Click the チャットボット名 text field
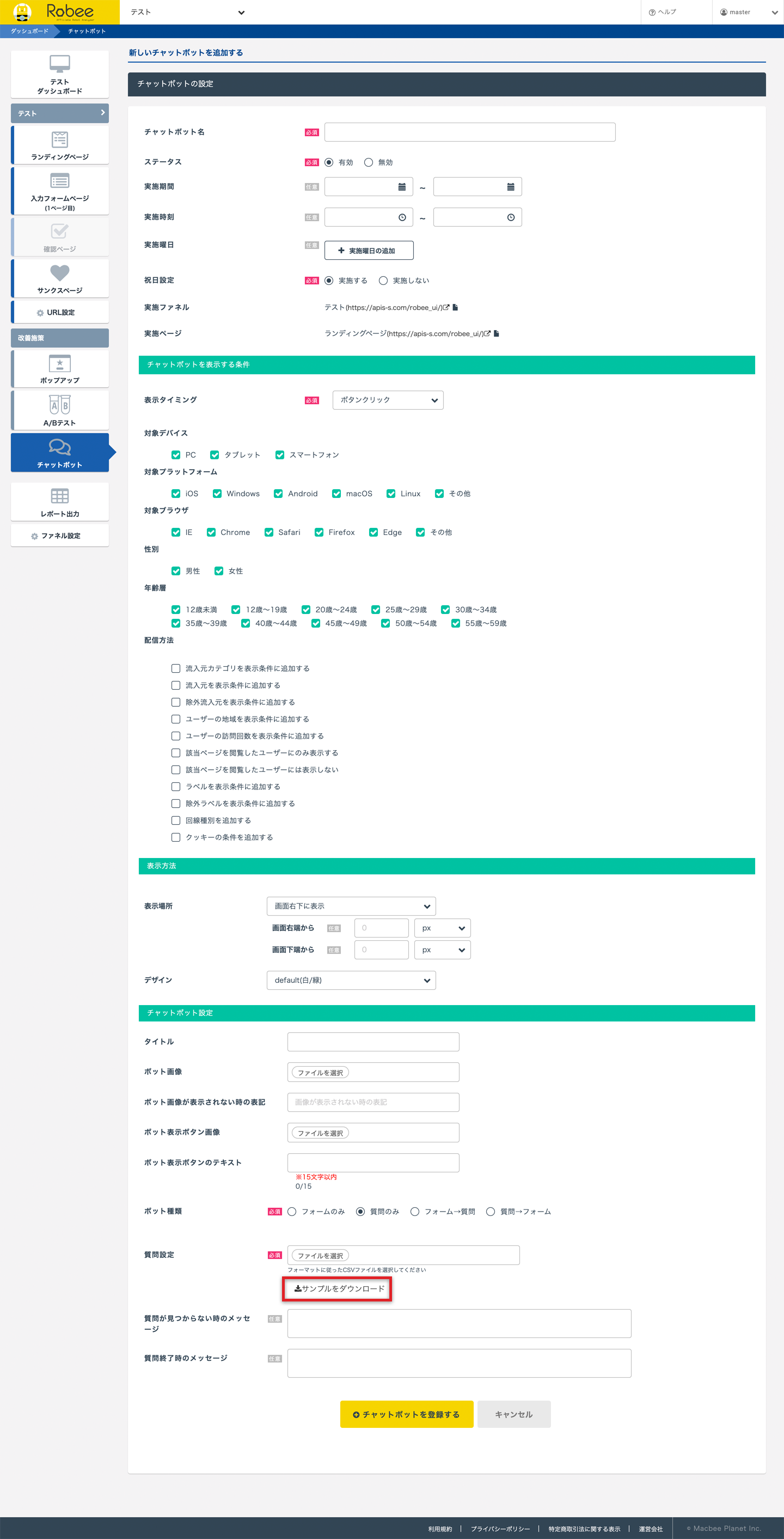784x1539 pixels. [469, 132]
